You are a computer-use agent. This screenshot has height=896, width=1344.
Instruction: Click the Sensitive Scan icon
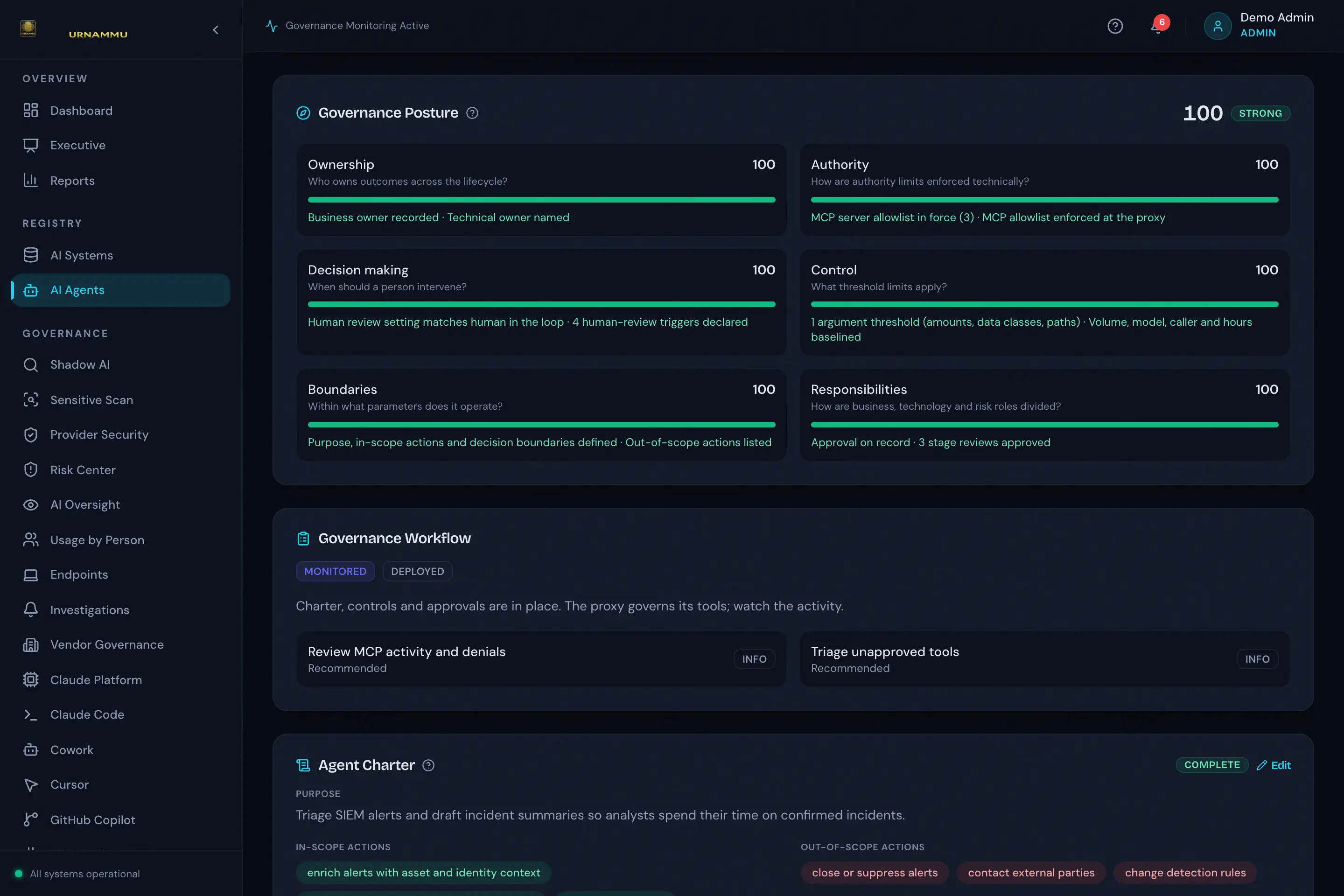pos(31,400)
